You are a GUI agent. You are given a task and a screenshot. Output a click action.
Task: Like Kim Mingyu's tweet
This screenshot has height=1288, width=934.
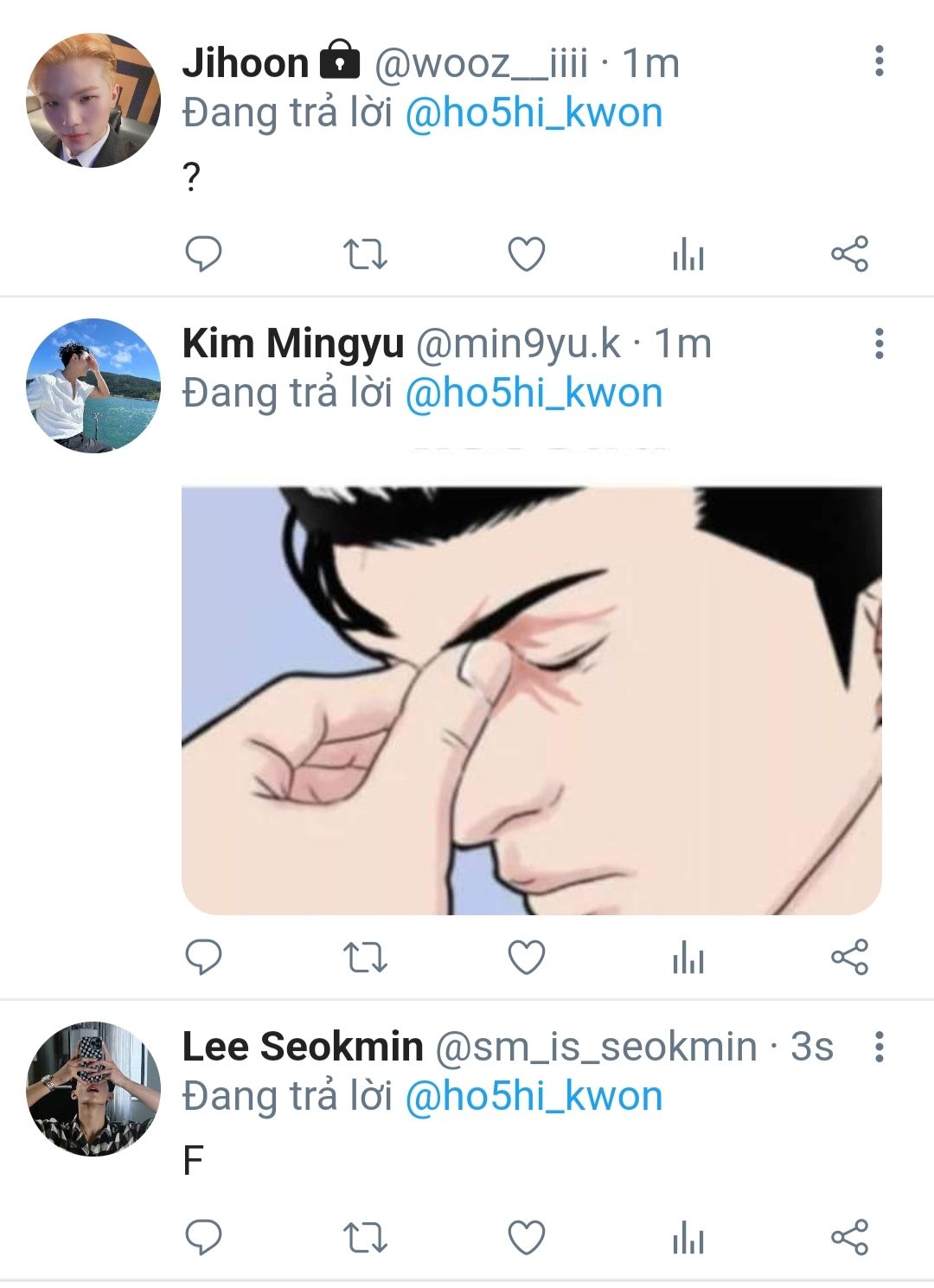pos(526,958)
